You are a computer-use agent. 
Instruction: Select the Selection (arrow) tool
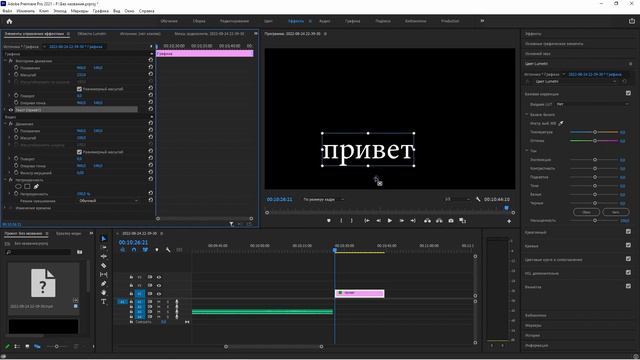pyautogui.click(x=104, y=238)
